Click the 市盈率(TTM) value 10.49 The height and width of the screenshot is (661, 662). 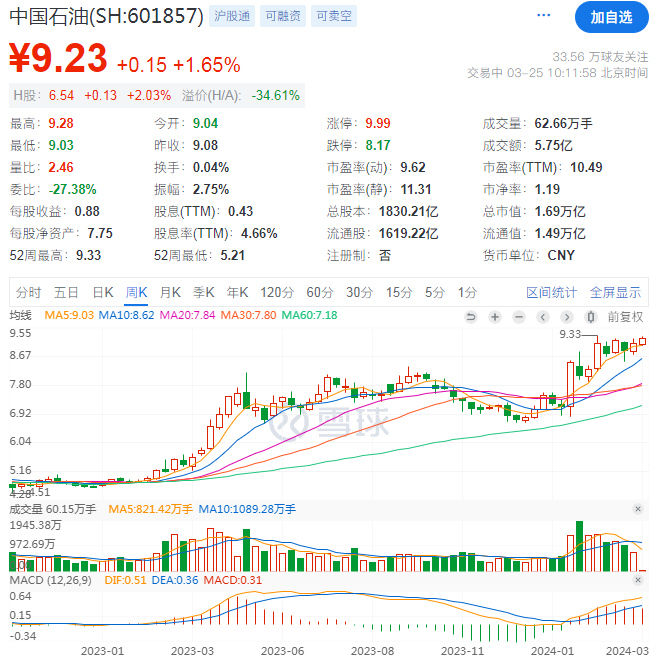pos(586,167)
